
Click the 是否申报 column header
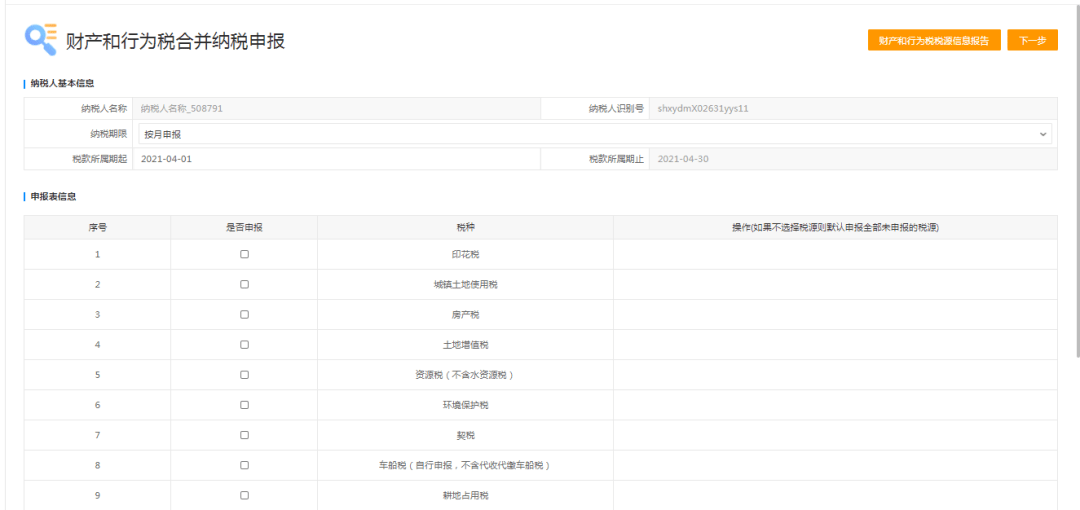(244, 227)
